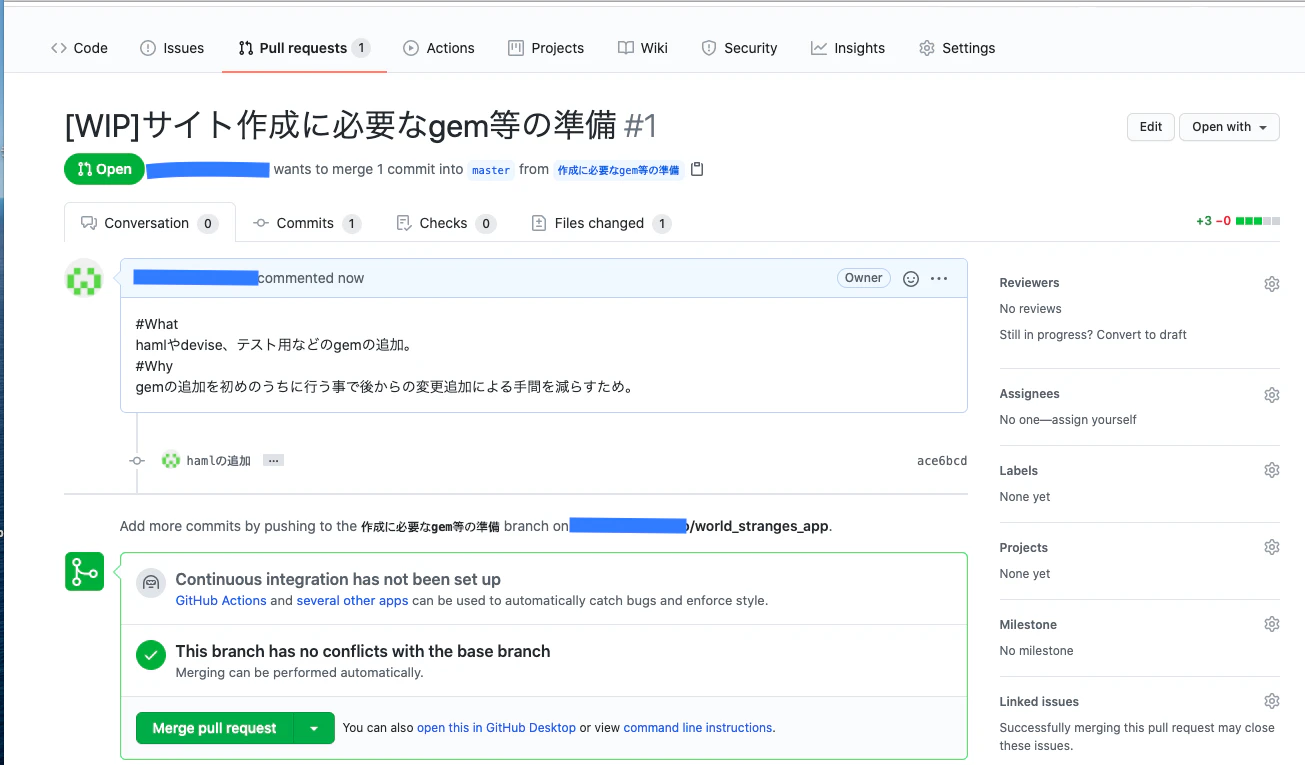Click the Linked issues gear icon
The height and width of the screenshot is (765, 1305).
tap(1272, 701)
